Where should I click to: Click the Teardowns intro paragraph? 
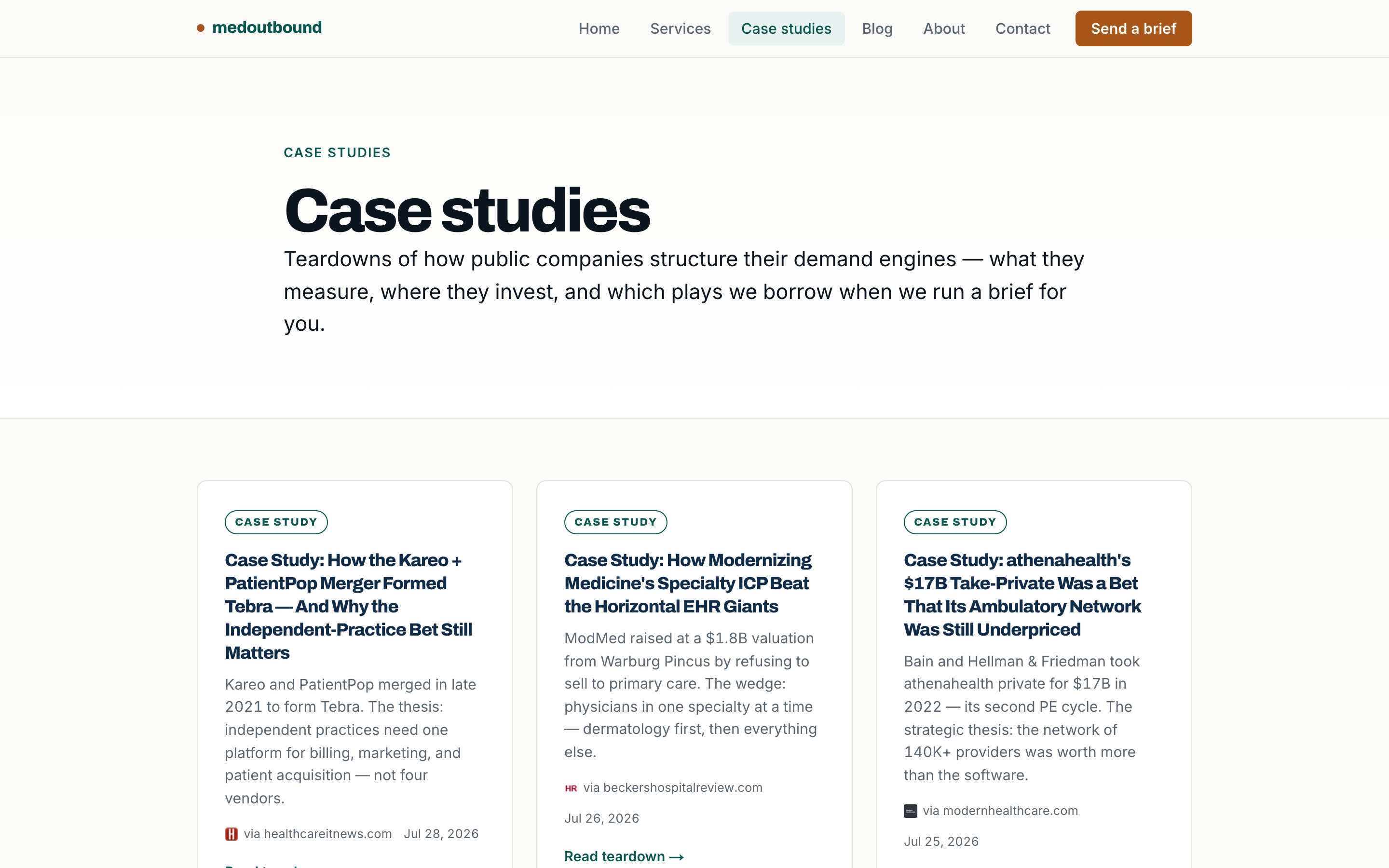point(683,292)
